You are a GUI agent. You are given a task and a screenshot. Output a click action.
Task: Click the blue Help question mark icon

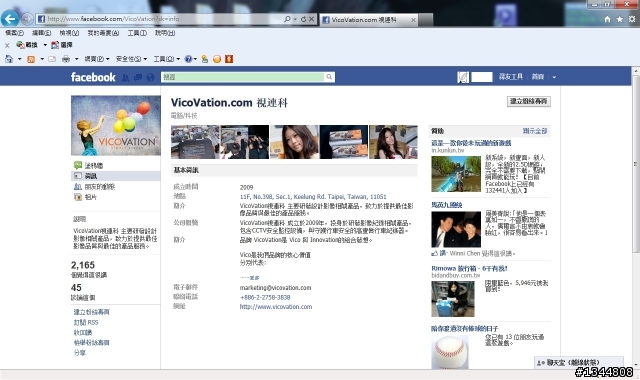tap(188, 59)
